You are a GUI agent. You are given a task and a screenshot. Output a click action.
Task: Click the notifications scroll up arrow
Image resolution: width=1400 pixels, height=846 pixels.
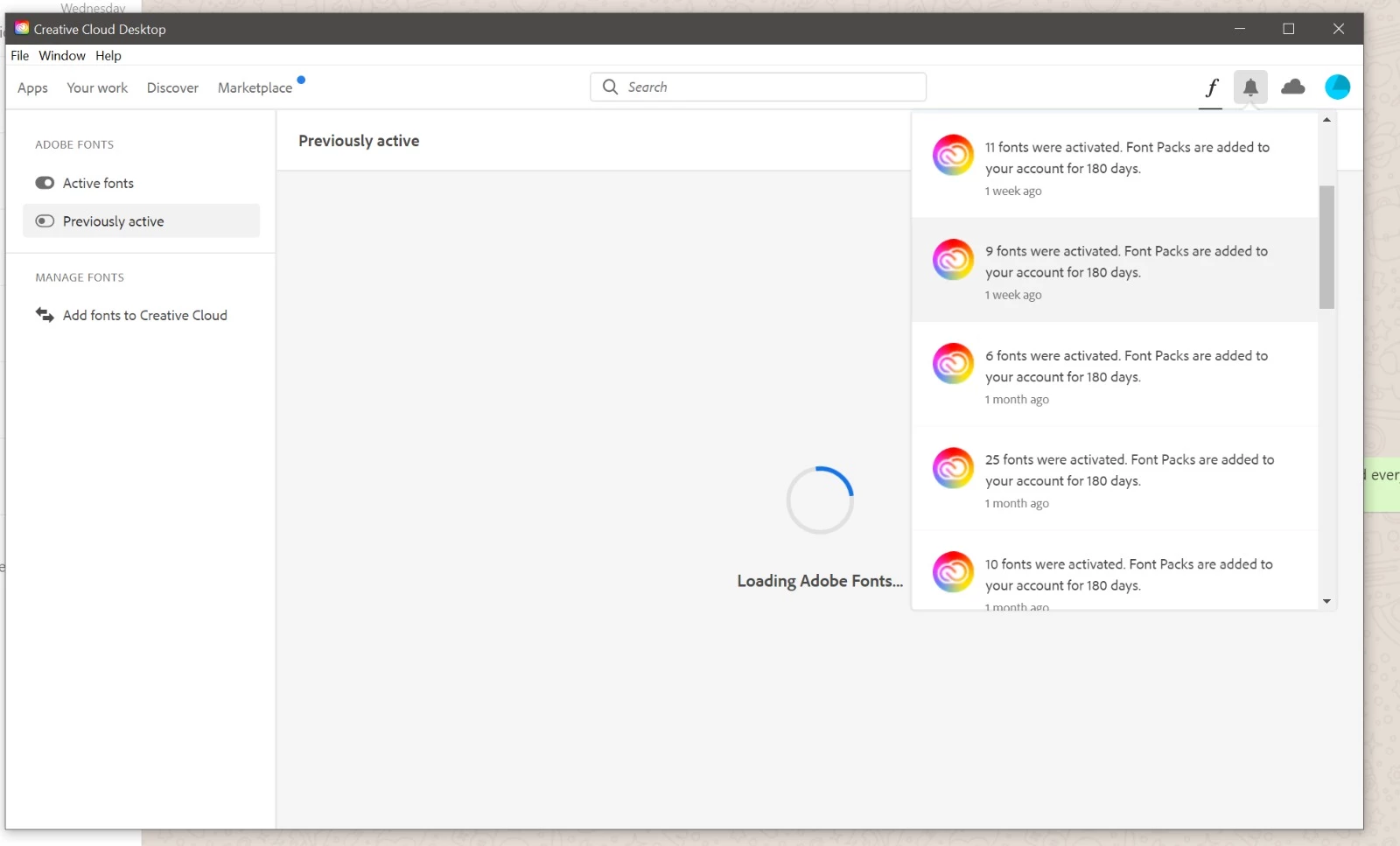click(1326, 120)
